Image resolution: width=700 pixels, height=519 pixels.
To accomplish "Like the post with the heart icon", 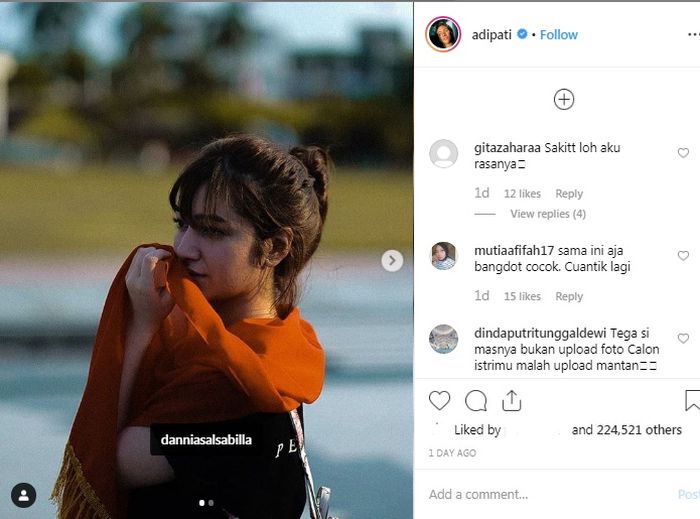I will point(439,401).
